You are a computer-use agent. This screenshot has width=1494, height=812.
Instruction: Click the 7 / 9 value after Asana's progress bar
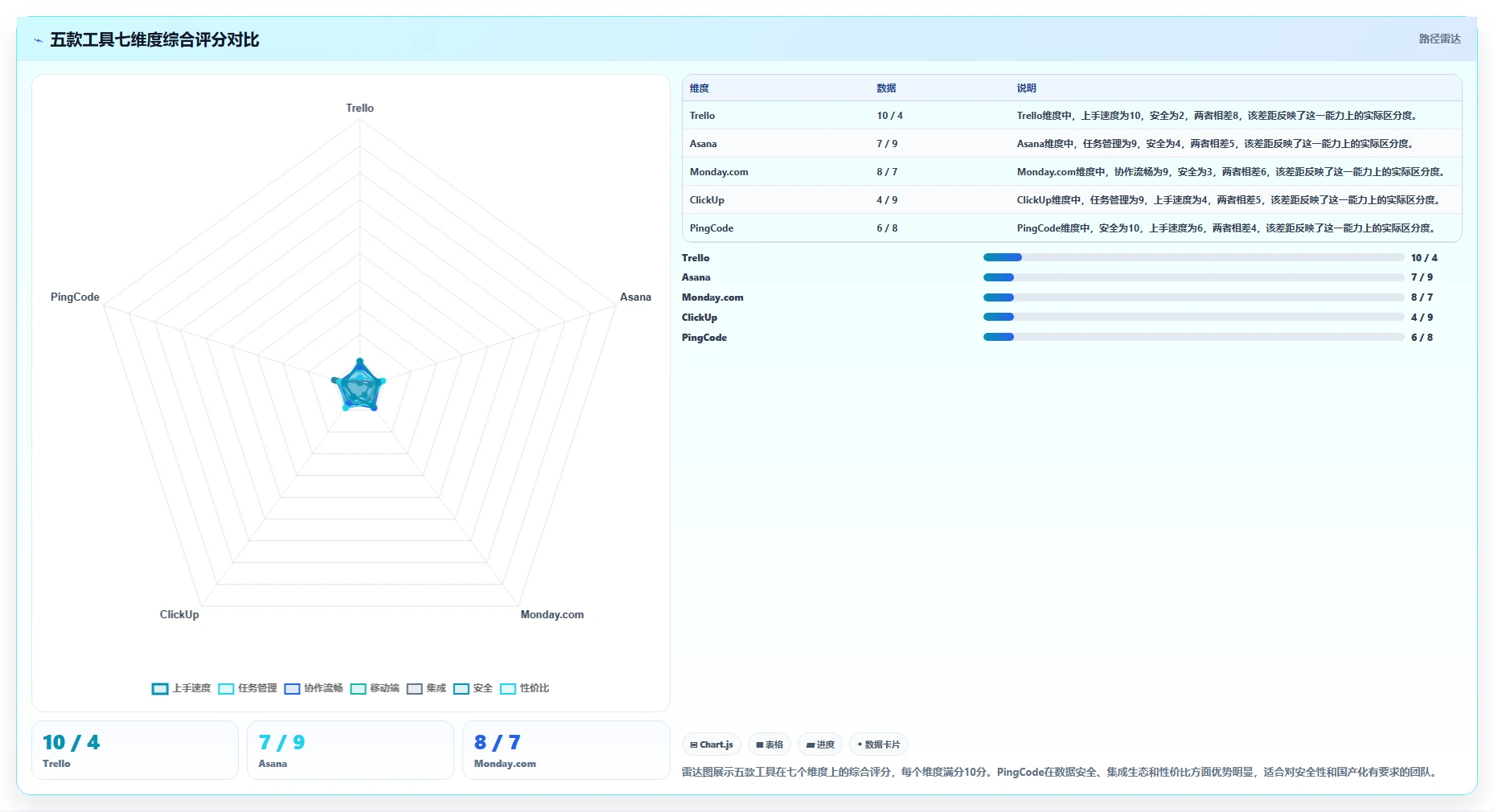(x=1422, y=277)
